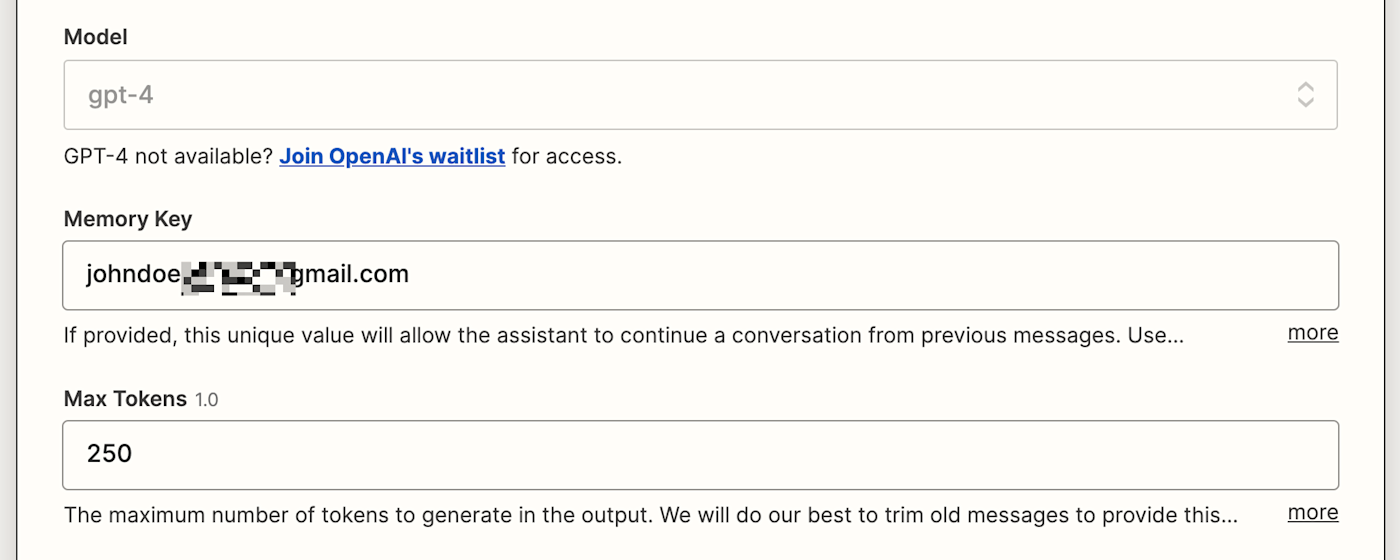This screenshot has height=560, width=1400.
Task: Open the Model dropdown showing gpt-4
Action: [700, 95]
